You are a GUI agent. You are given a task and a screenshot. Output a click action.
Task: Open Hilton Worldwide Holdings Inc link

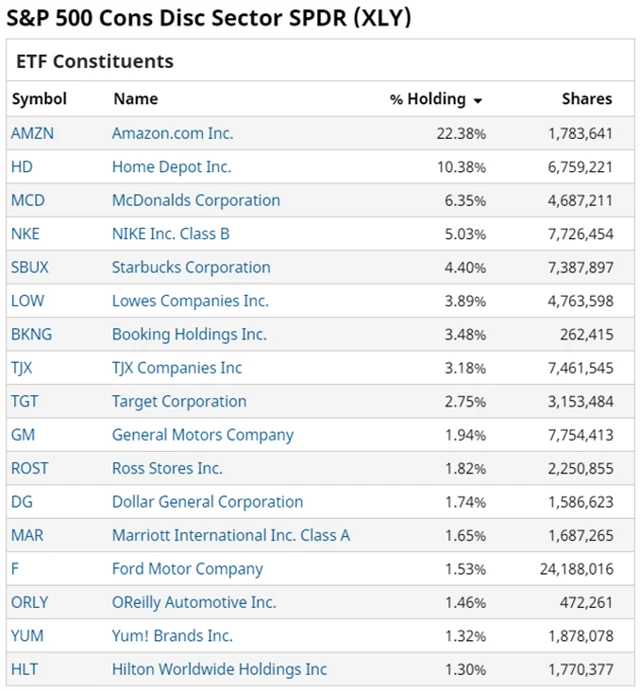pos(219,669)
